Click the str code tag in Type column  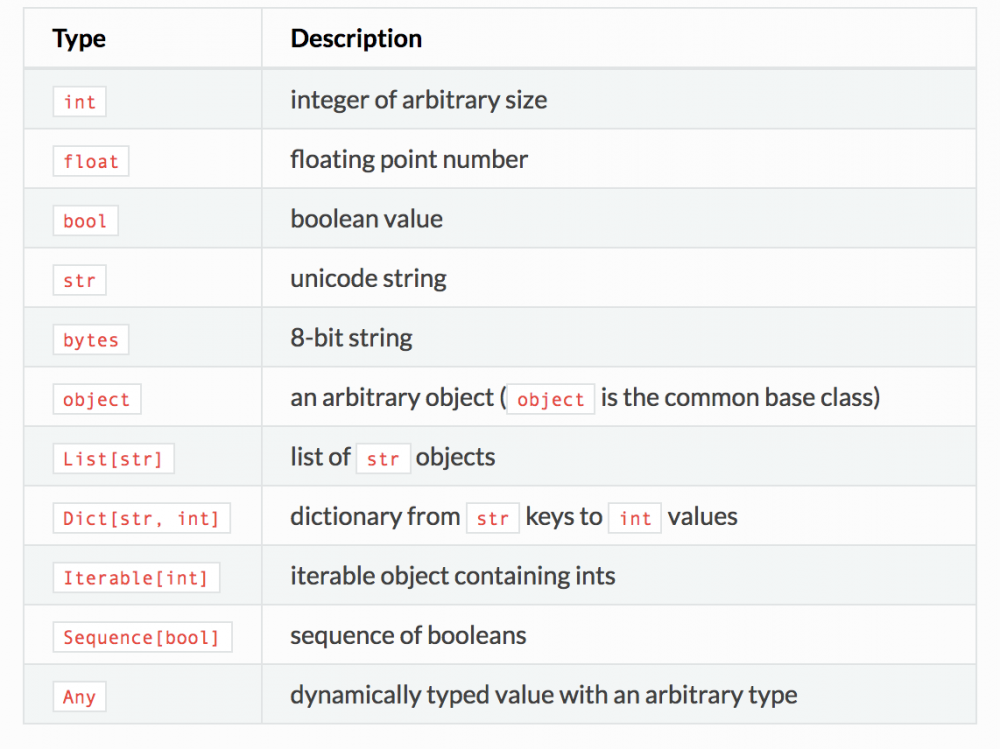[79, 281]
